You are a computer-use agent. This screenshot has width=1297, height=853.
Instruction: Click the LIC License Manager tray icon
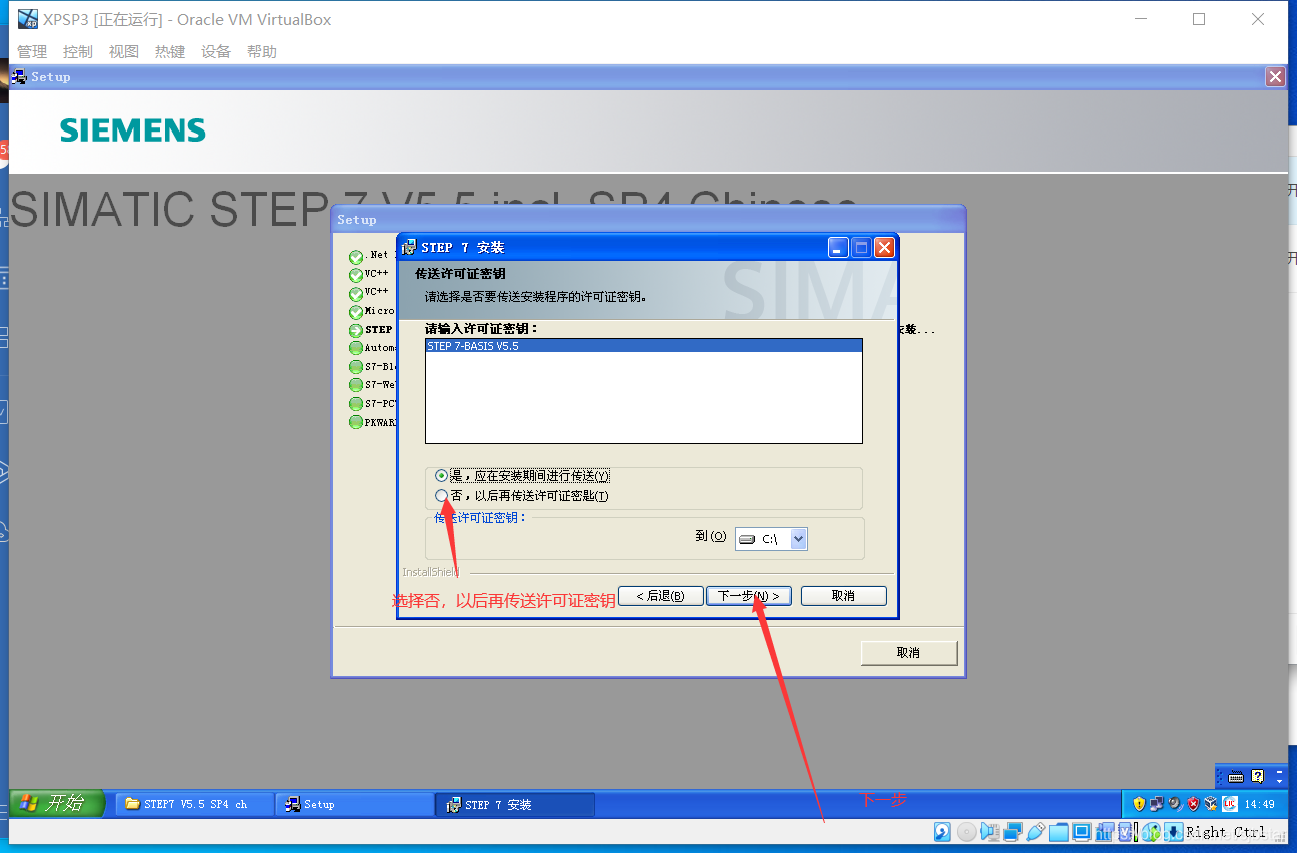click(x=1229, y=804)
